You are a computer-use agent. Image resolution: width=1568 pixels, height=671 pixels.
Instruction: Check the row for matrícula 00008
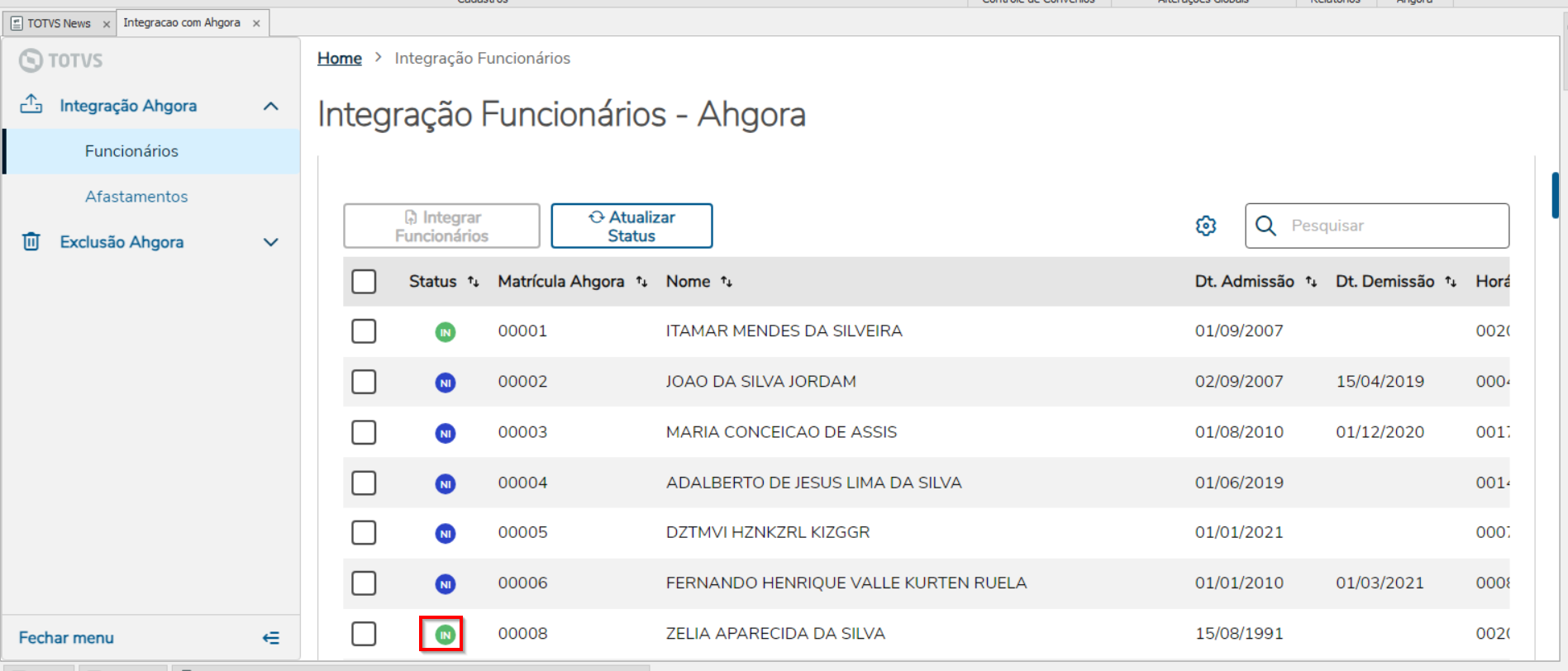pos(364,634)
